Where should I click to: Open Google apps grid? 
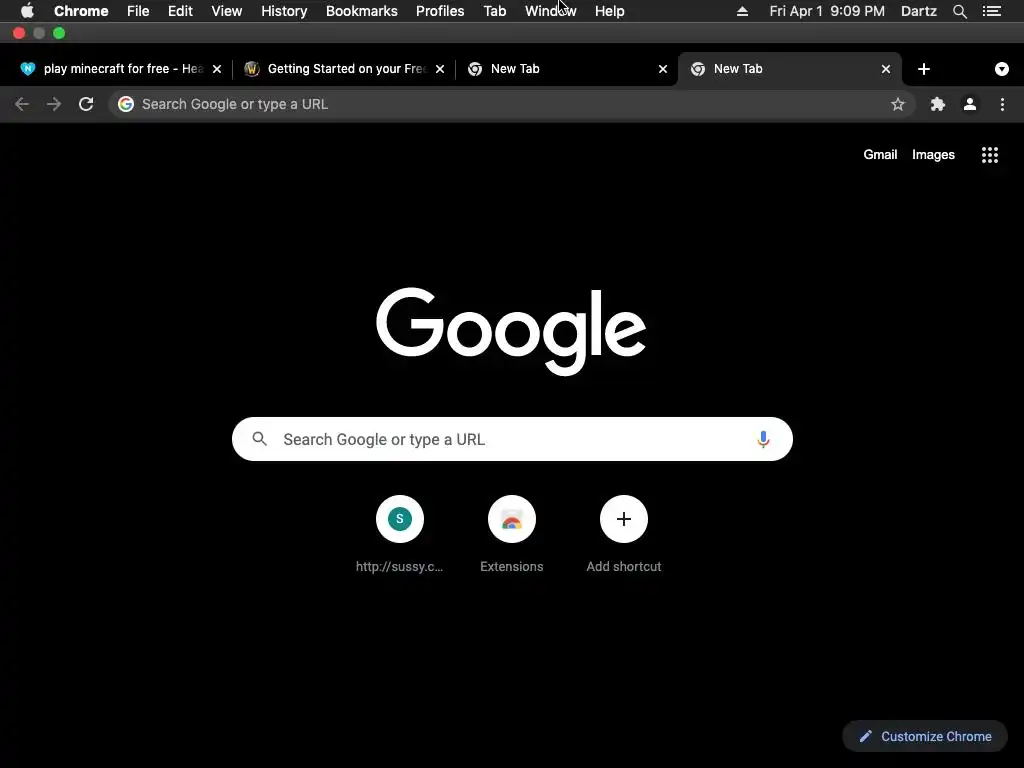pos(990,155)
